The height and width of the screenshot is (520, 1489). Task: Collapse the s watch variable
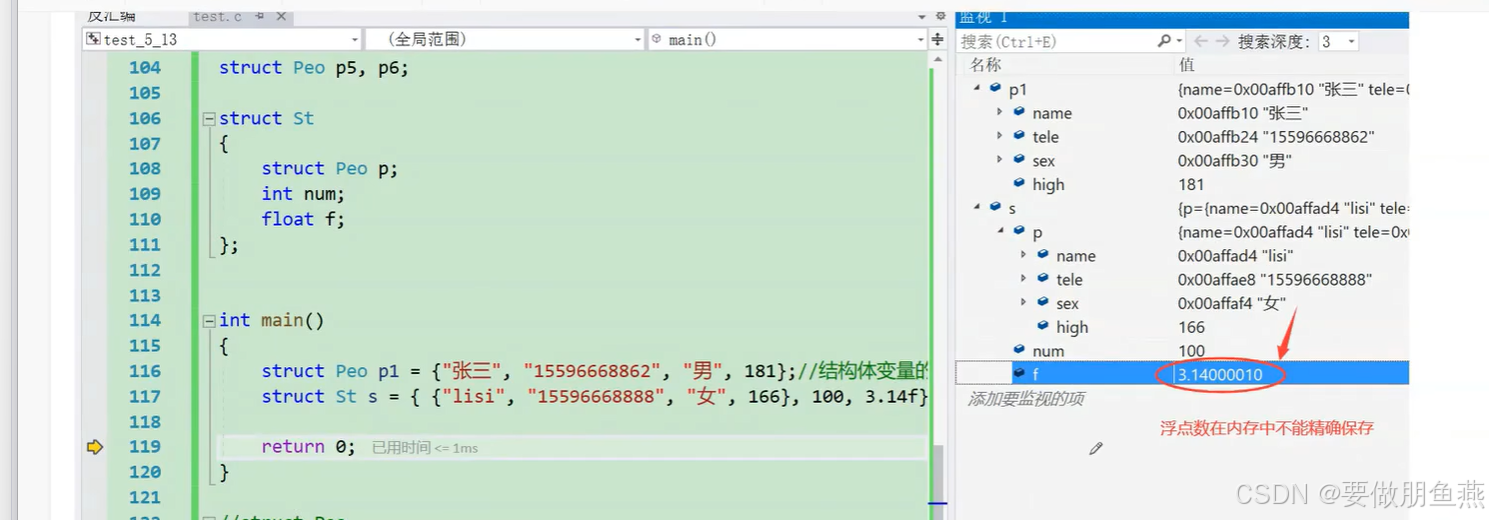977,208
